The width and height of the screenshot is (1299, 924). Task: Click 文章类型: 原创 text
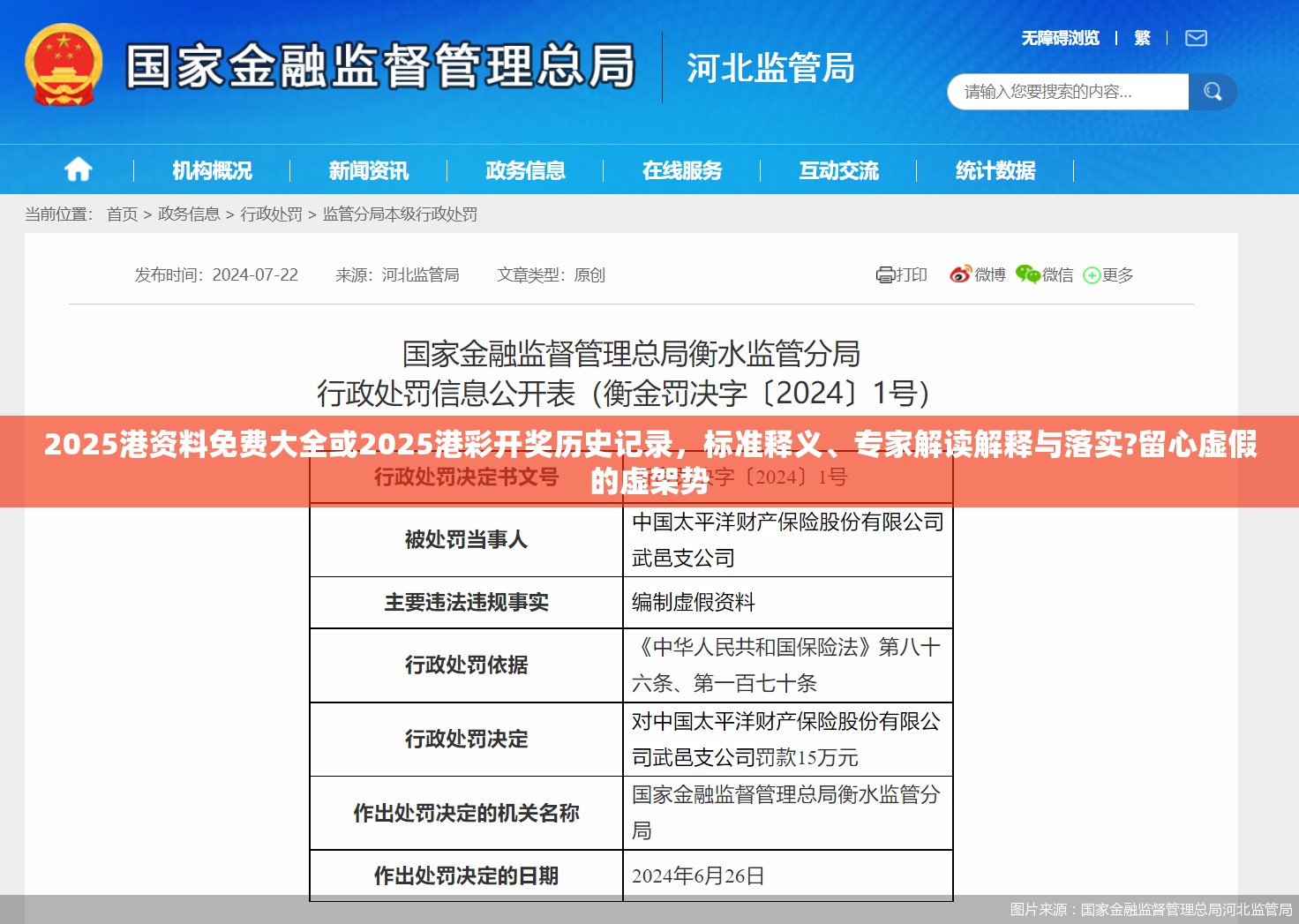click(x=551, y=275)
